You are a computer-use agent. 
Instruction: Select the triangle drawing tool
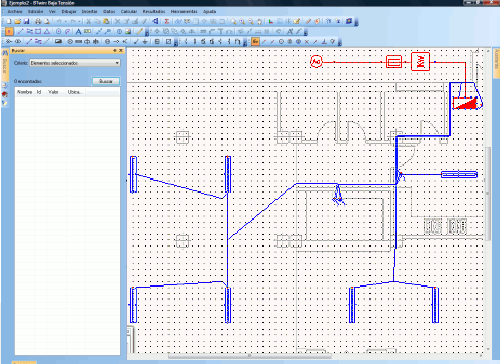[x=47, y=32]
